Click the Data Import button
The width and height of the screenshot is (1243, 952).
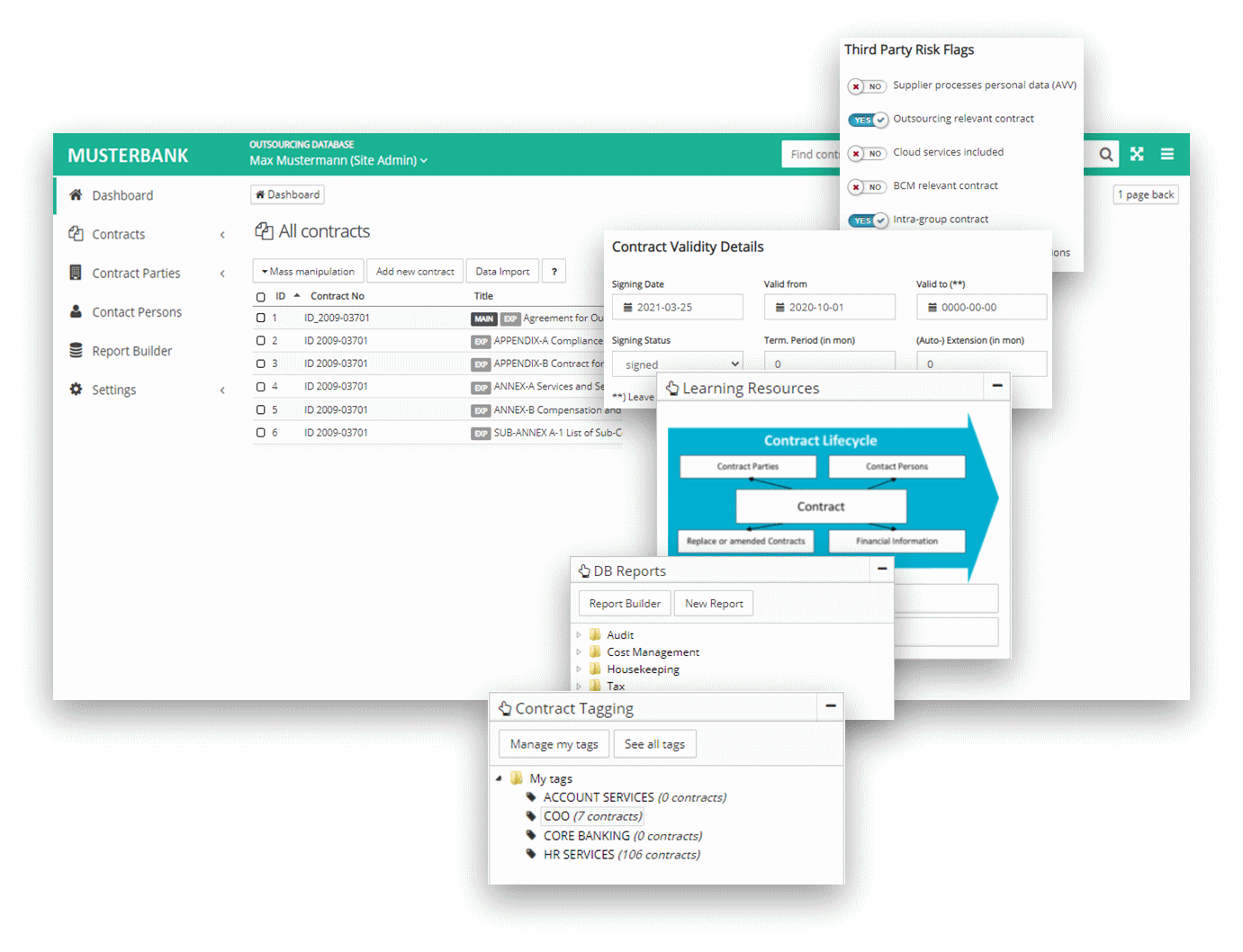point(502,271)
